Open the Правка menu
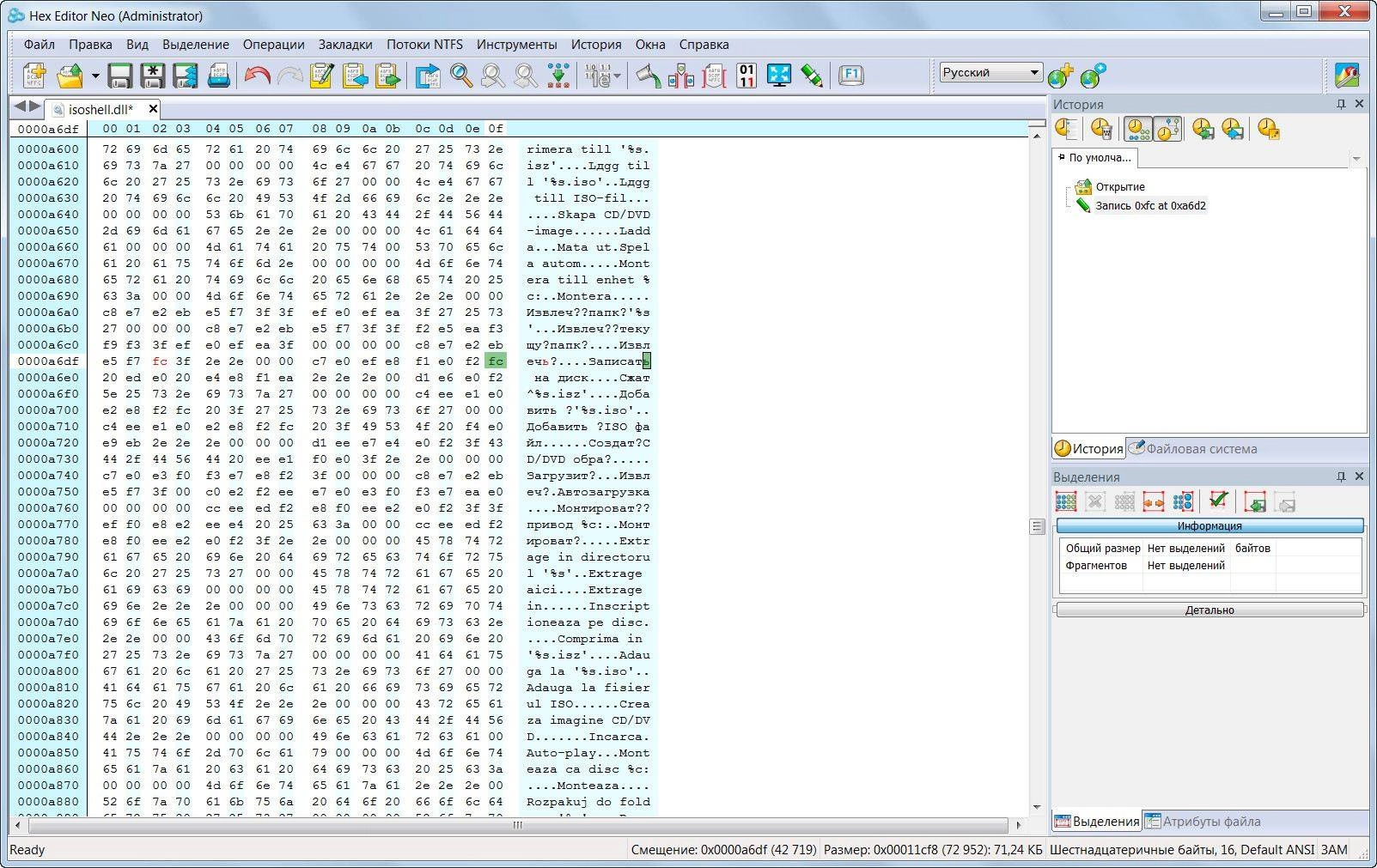 90,45
